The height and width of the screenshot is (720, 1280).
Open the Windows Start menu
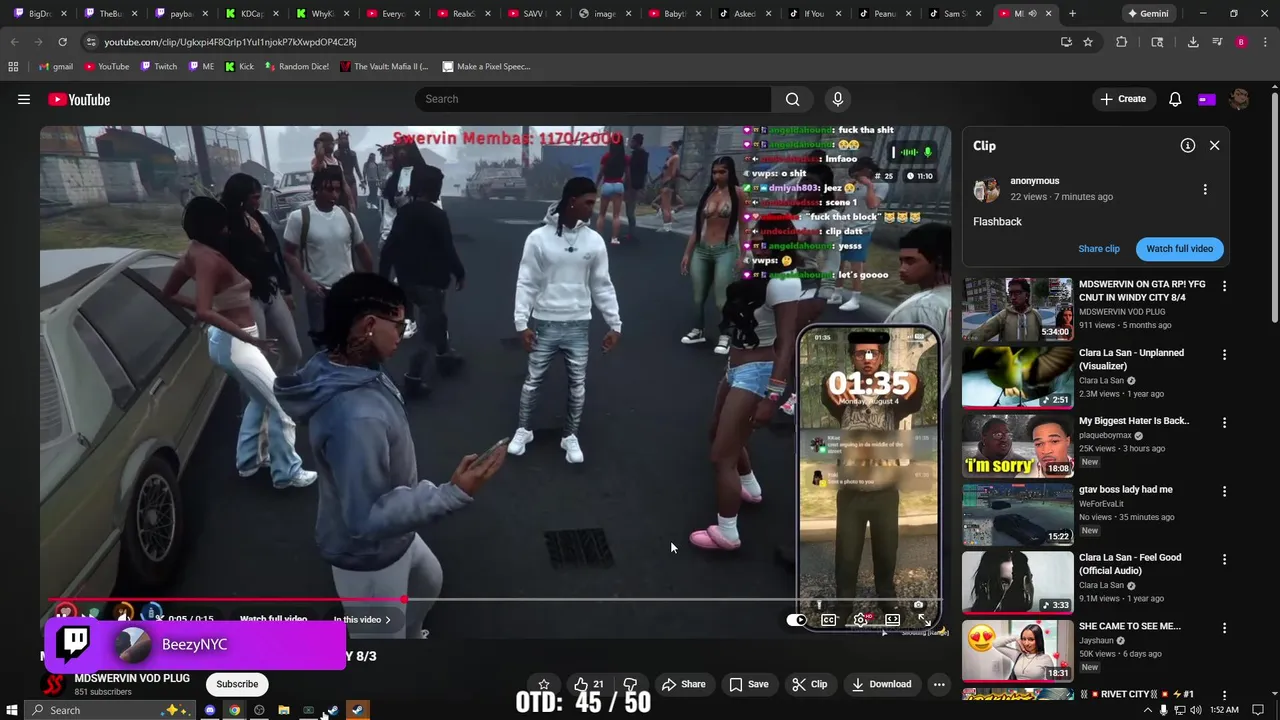(x=12, y=710)
